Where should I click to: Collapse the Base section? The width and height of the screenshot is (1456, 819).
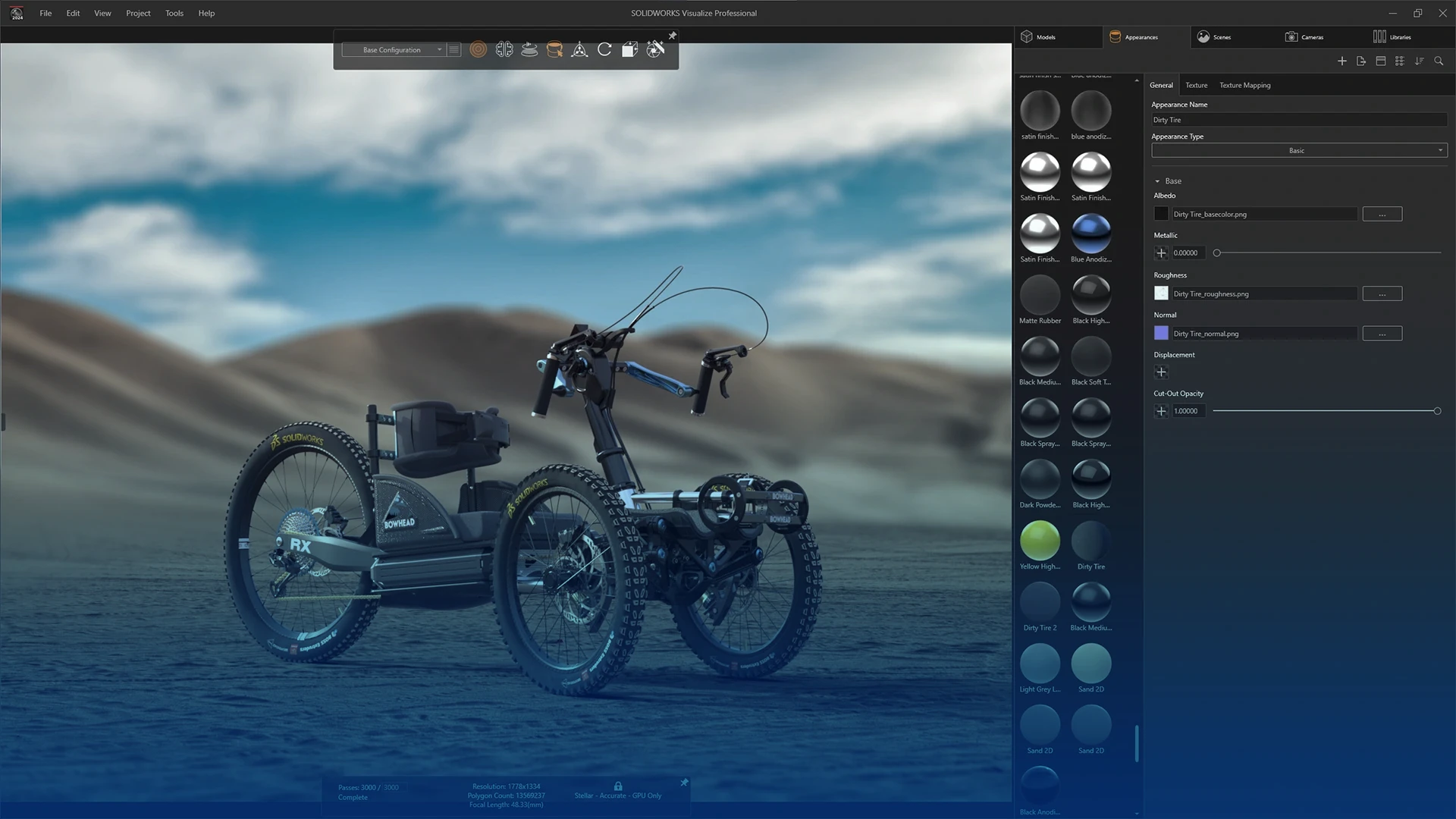pos(1158,180)
